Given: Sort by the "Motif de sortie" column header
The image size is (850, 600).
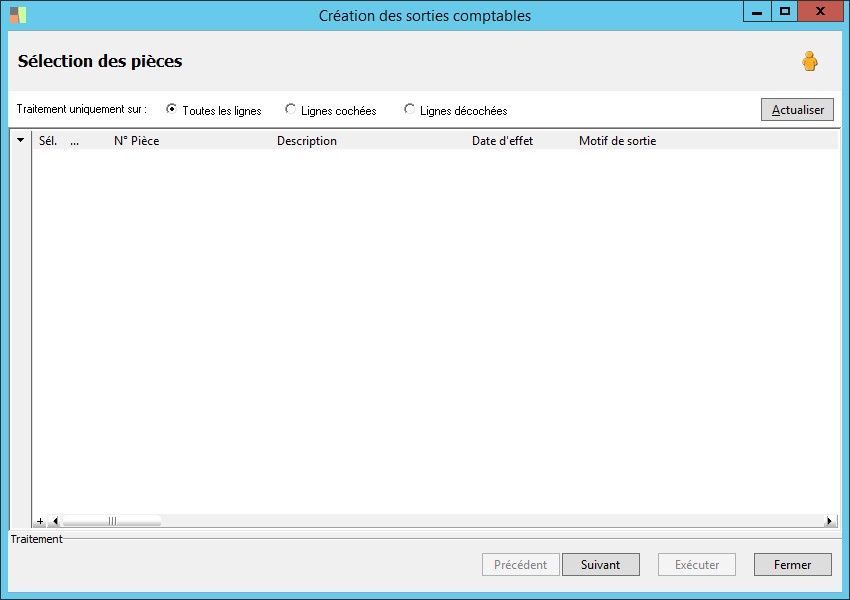Looking at the screenshot, I should 617,141.
